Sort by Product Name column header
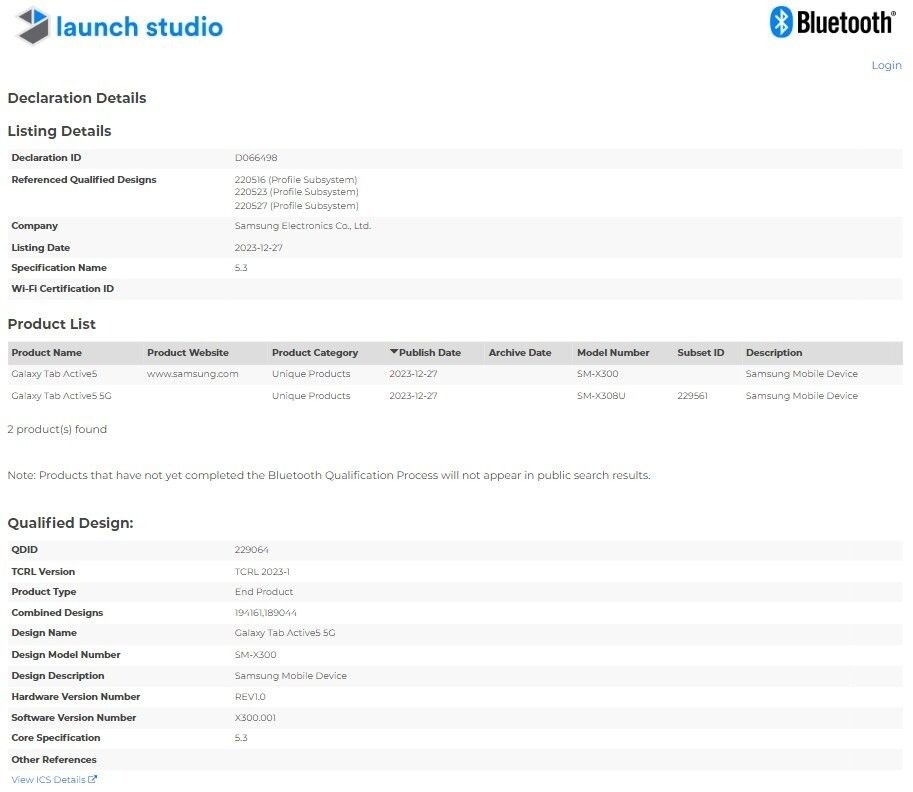Screen dimensions: 913x792 47,353
